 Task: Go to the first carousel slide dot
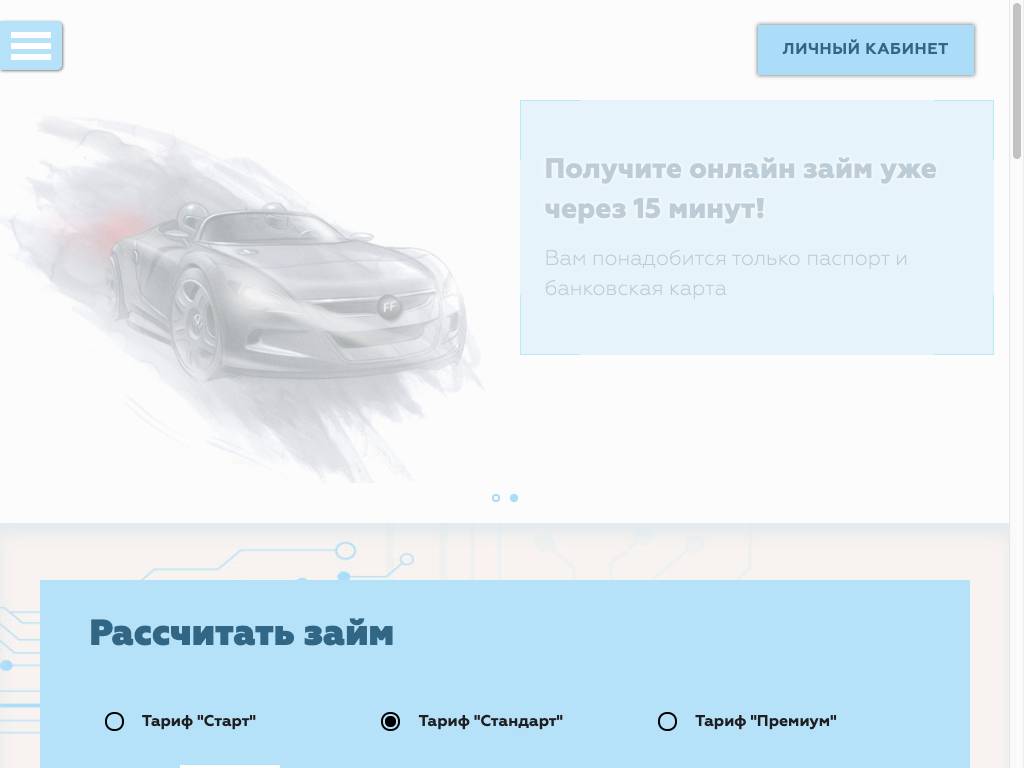tap(496, 498)
